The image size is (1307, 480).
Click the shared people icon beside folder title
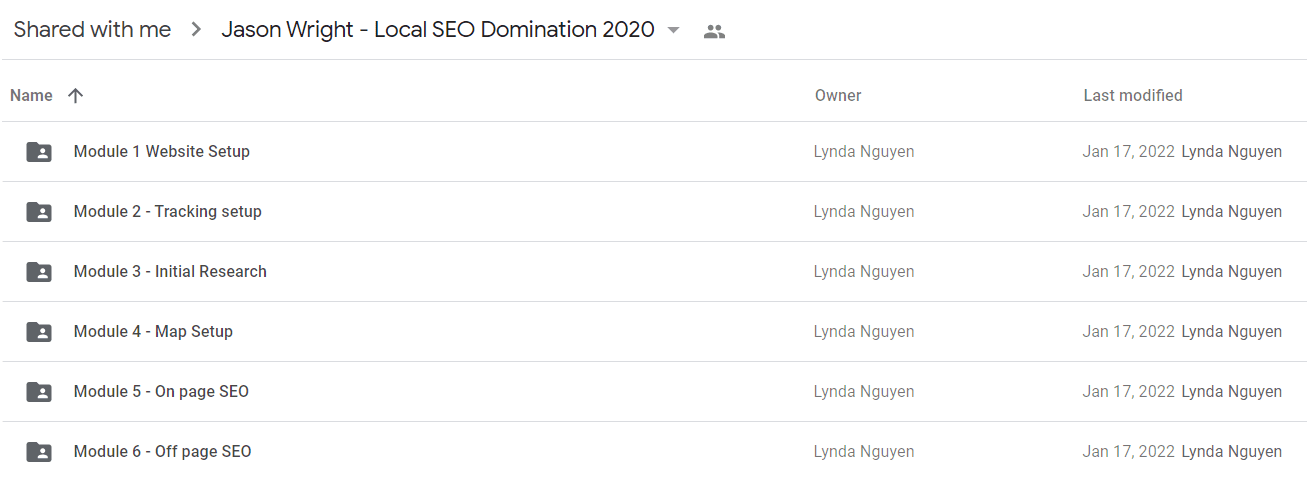tap(714, 31)
